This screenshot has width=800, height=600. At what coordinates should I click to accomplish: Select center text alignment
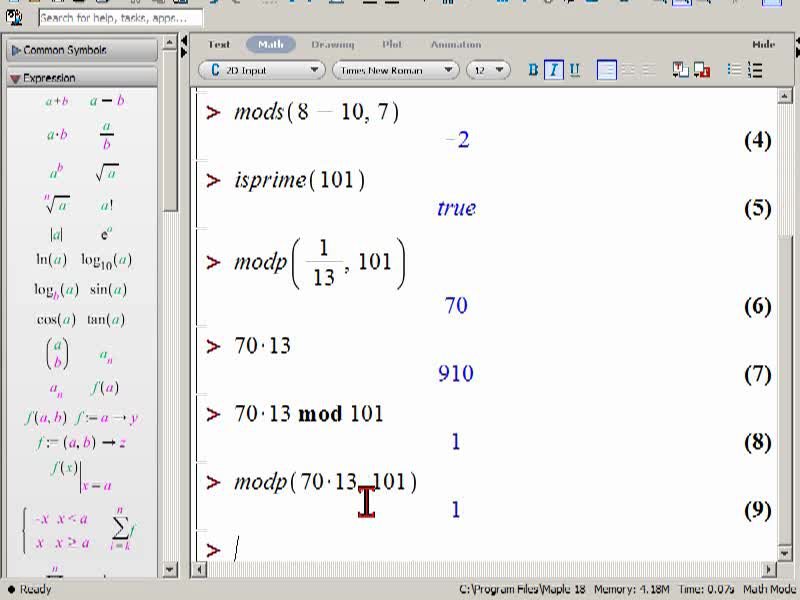(x=628, y=70)
